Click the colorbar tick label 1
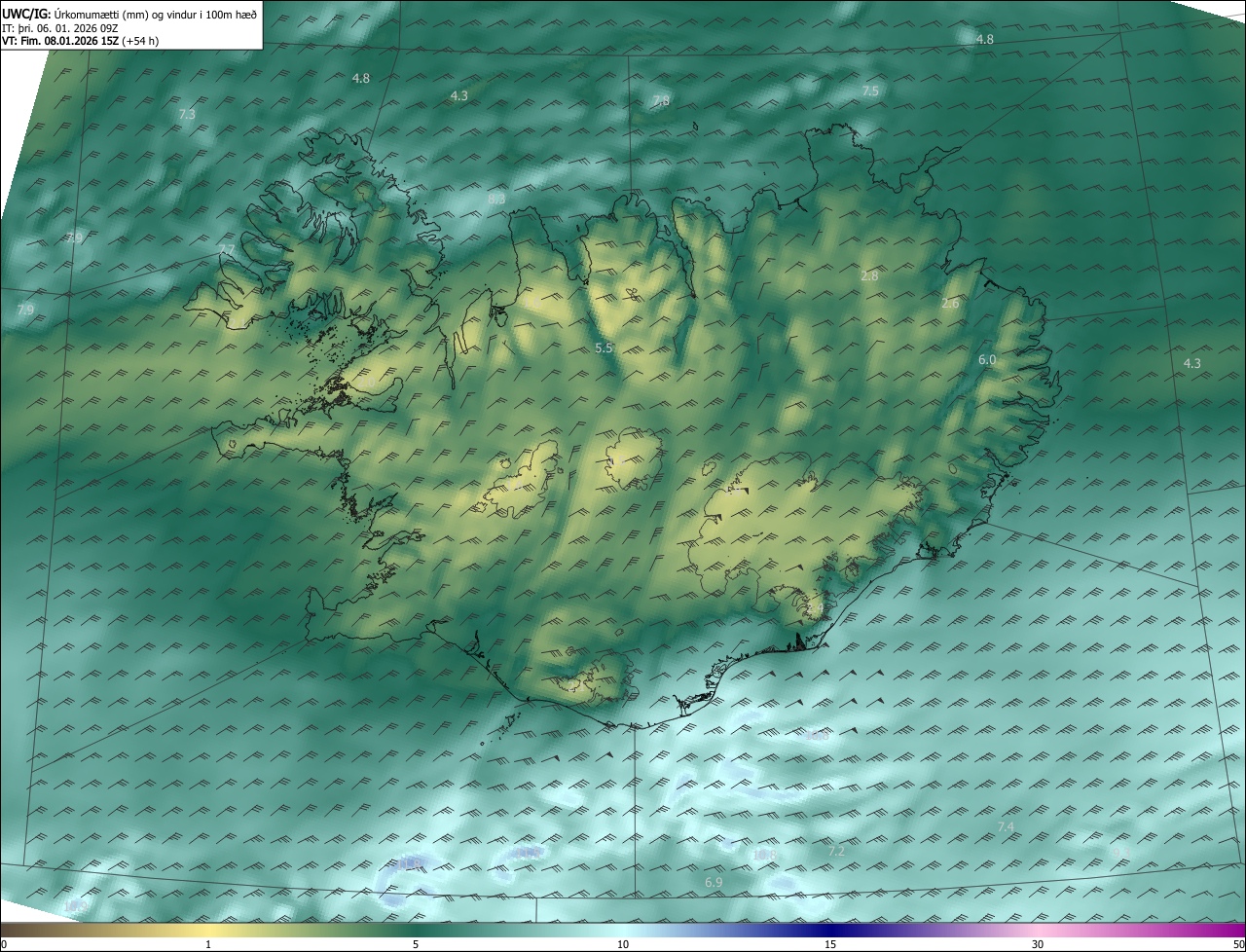The height and width of the screenshot is (952, 1246). pyautogui.click(x=208, y=944)
